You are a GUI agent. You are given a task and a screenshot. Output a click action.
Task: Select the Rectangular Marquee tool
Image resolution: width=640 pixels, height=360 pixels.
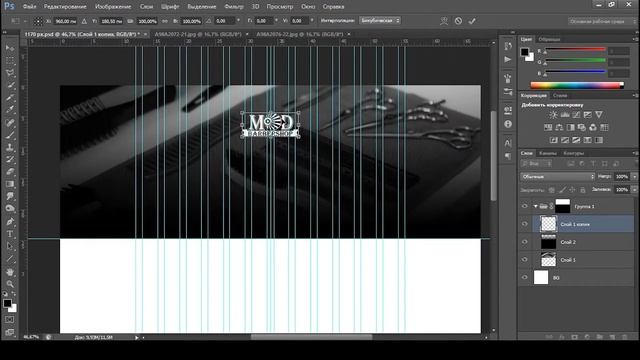pos(10,61)
